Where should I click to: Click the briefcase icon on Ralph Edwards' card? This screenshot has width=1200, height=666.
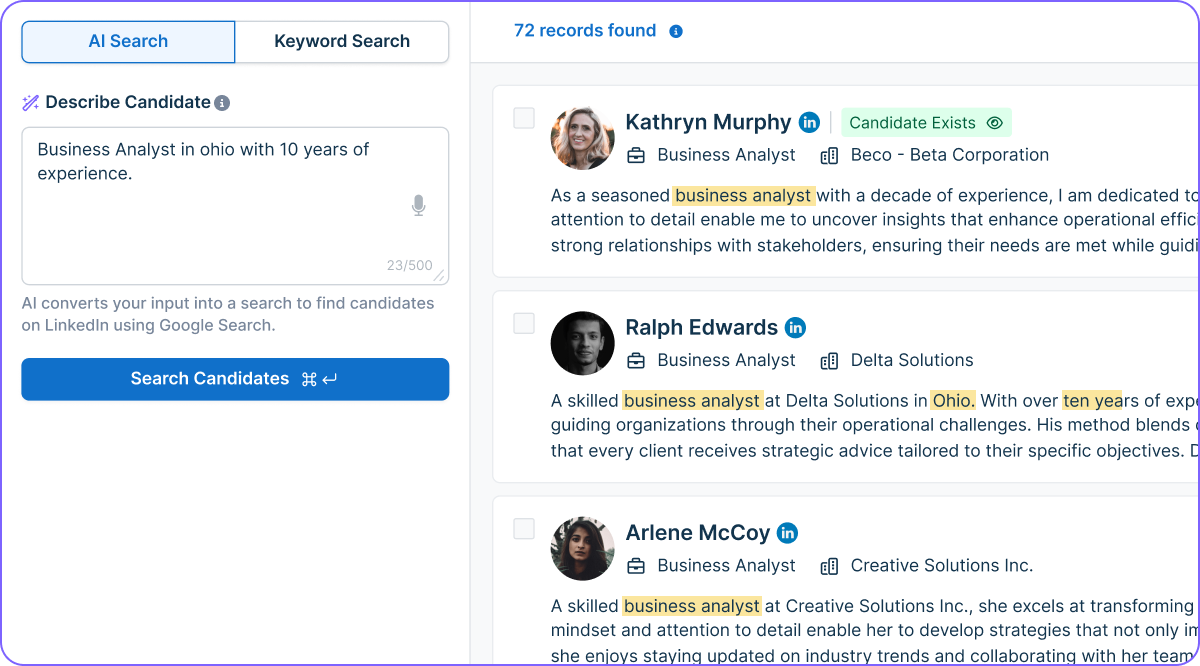(x=636, y=360)
